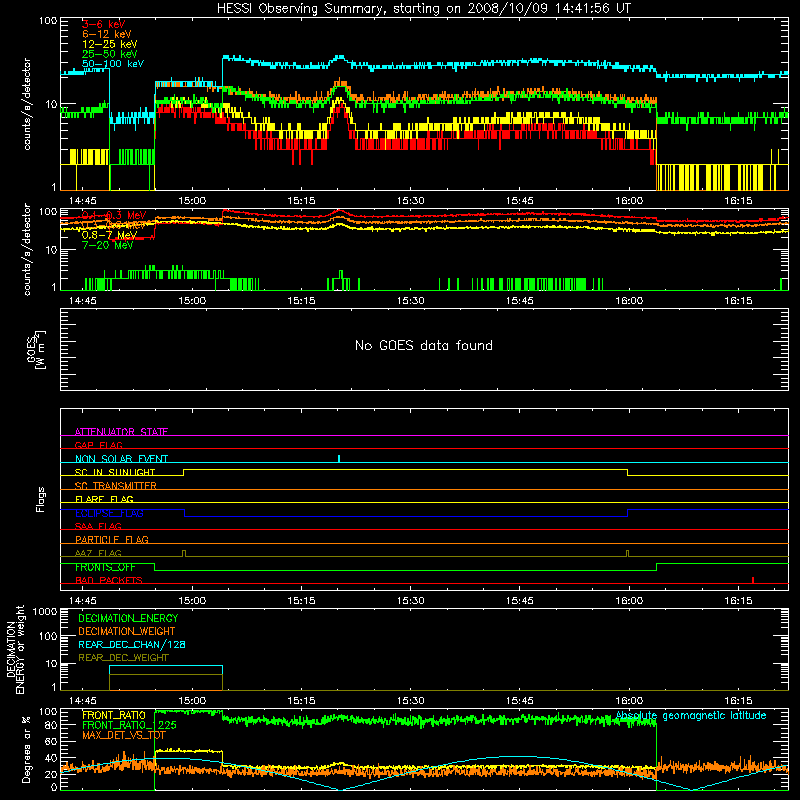Click the 15:45 tick label under Flags panel
Screen dimensions: 800x800
tap(519, 601)
